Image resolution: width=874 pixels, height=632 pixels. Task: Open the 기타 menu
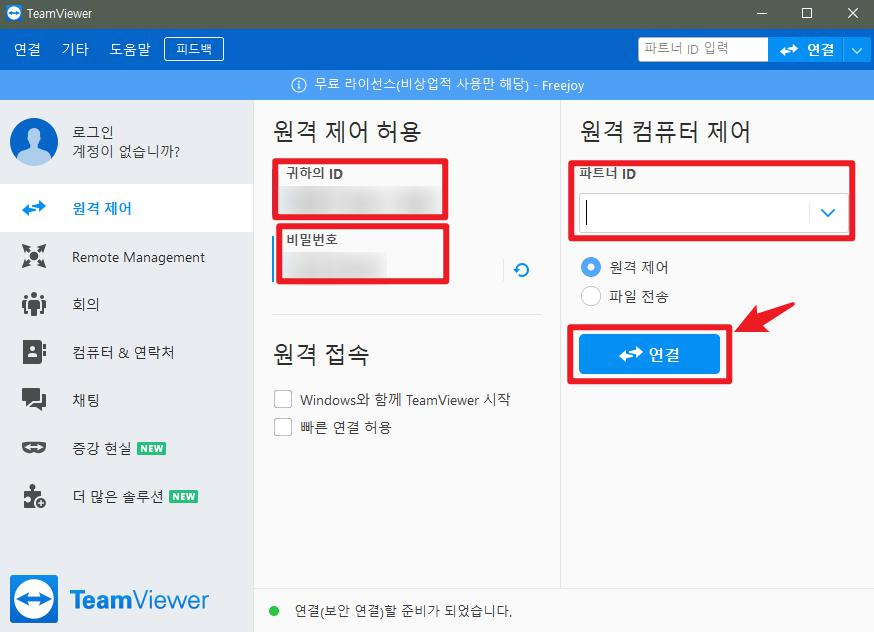[75, 49]
